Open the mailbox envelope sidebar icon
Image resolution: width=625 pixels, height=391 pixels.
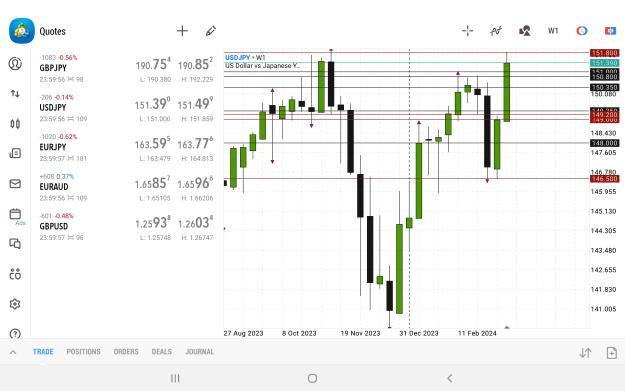[x=15, y=183]
